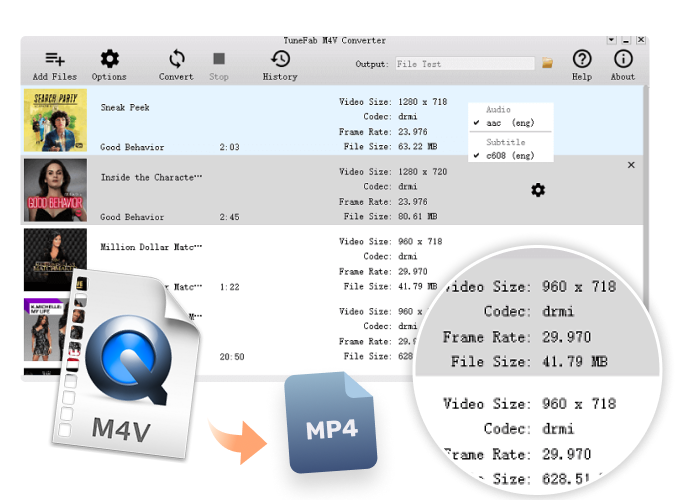Remove Inside the Character row with X
Viewport: 678px width, 500px height.
pos(631,165)
